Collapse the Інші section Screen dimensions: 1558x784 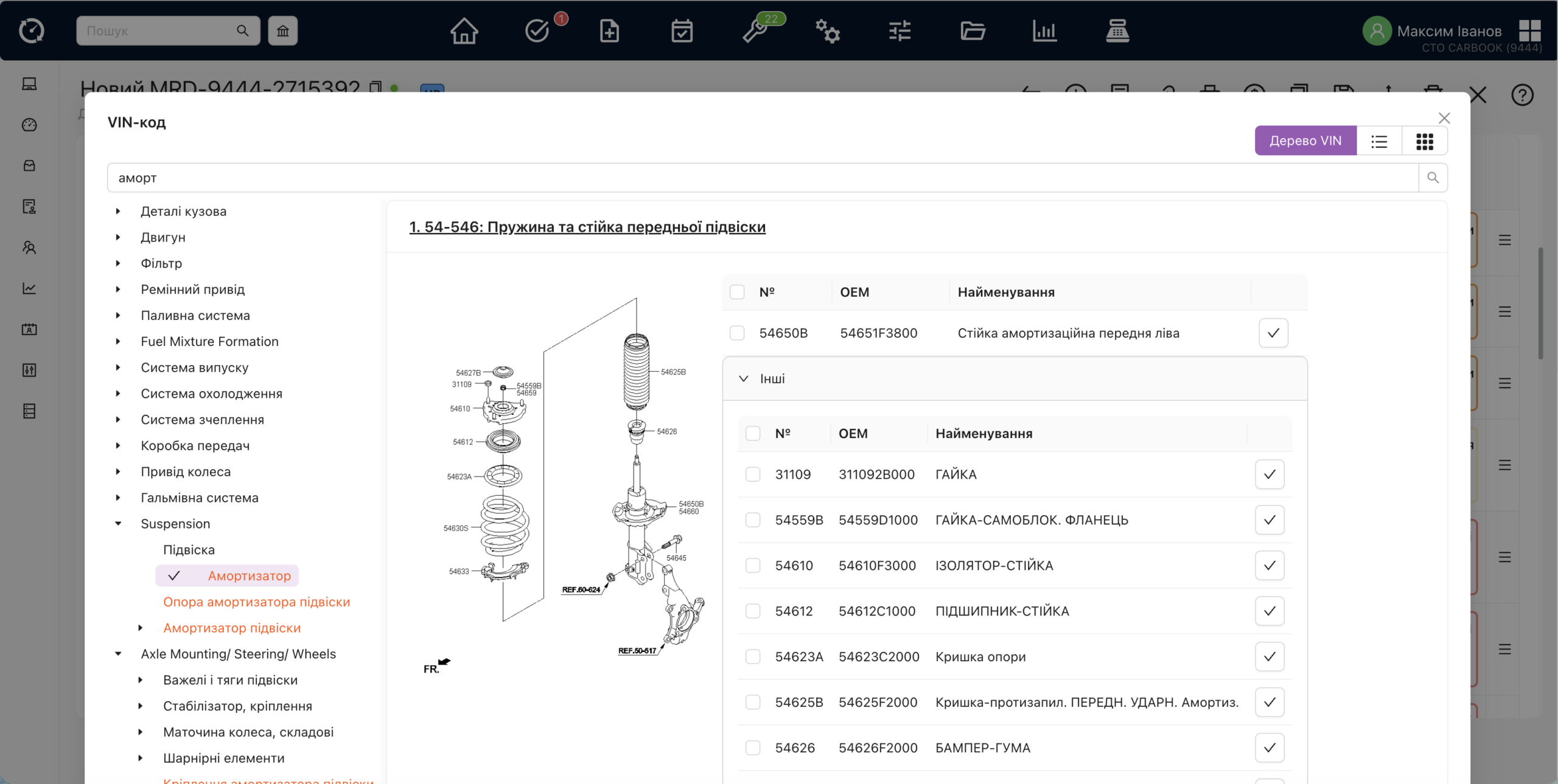pyautogui.click(x=743, y=379)
